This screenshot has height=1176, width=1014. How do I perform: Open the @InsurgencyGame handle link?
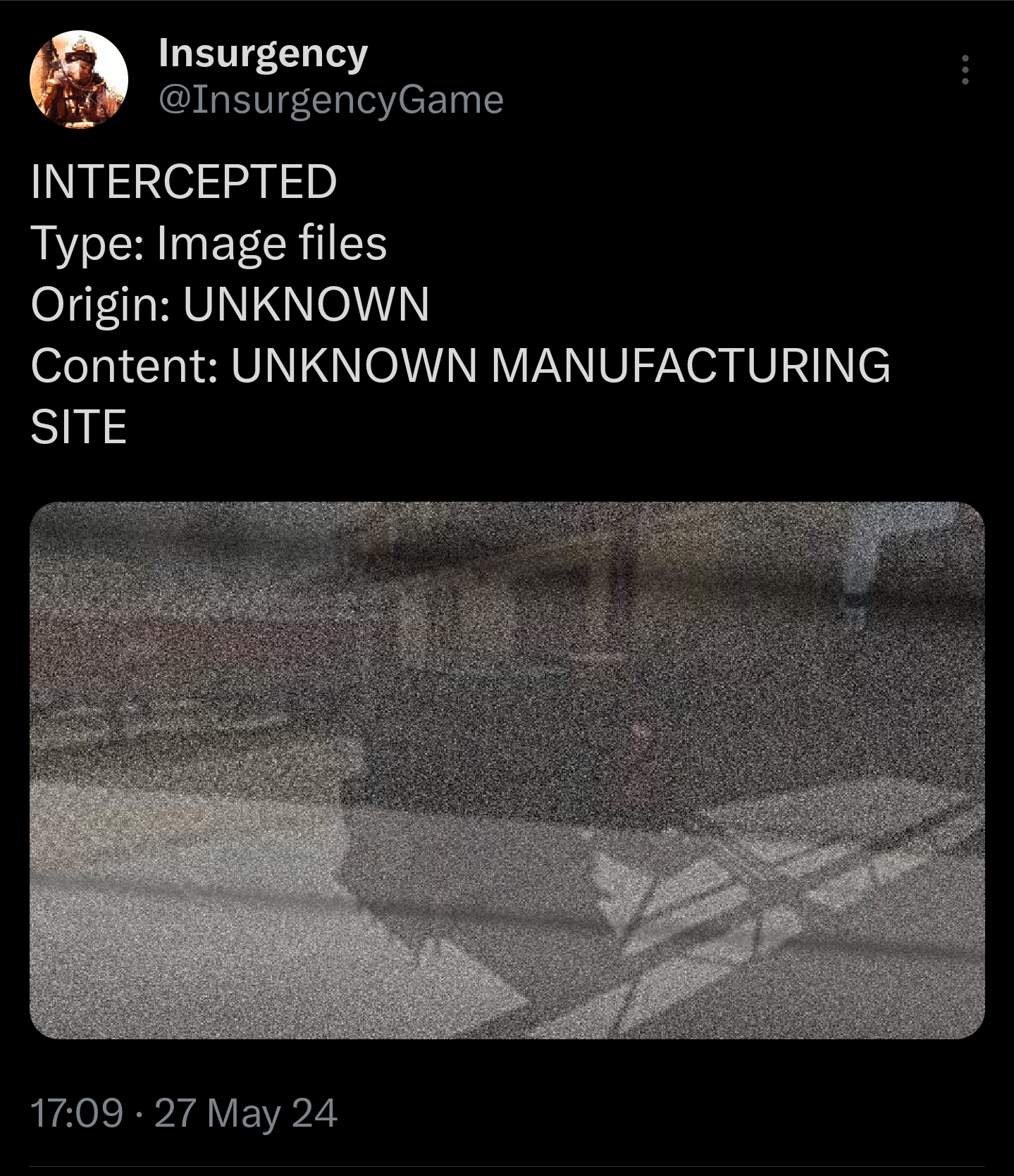click(331, 99)
